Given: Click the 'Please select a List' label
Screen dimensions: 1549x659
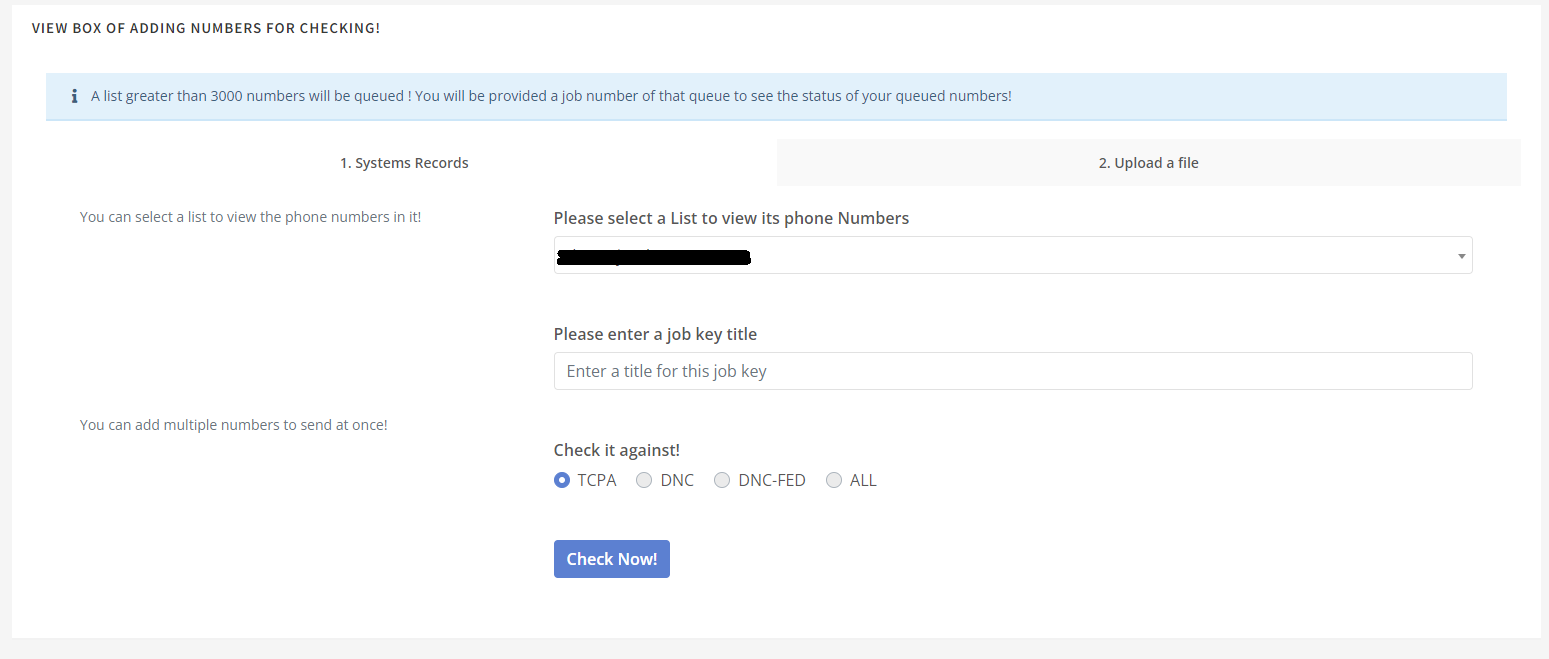Looking at the screenshot, I should [731, 218].
